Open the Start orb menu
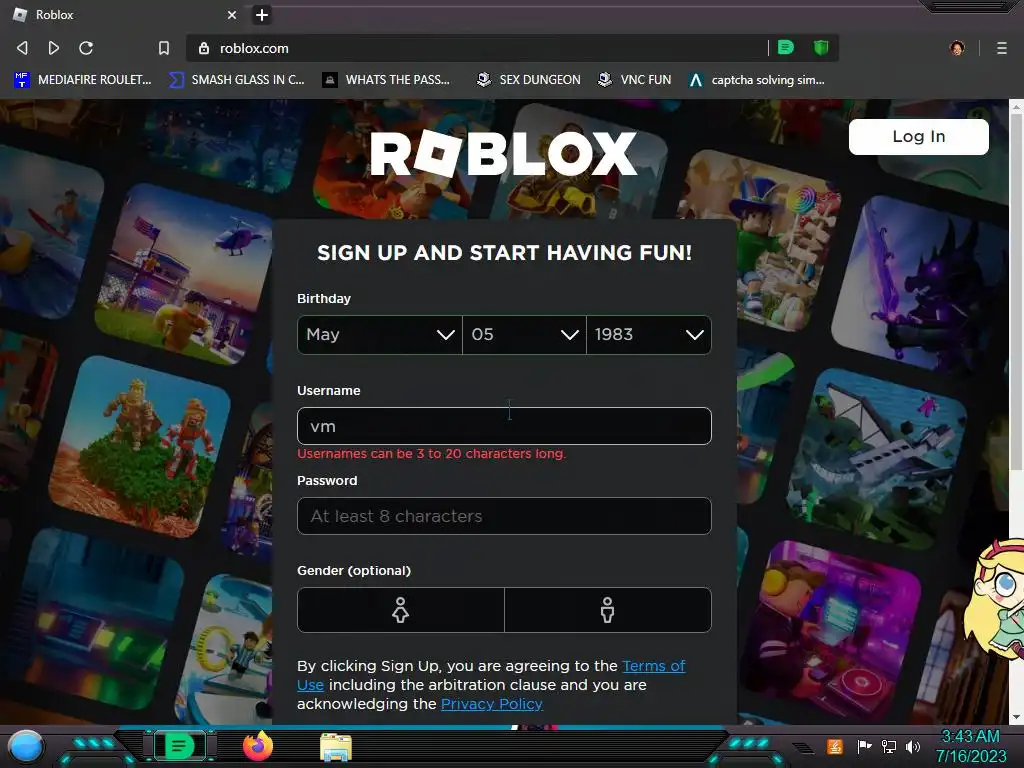This screenshot has height=768, width=1024. point(26,746)
